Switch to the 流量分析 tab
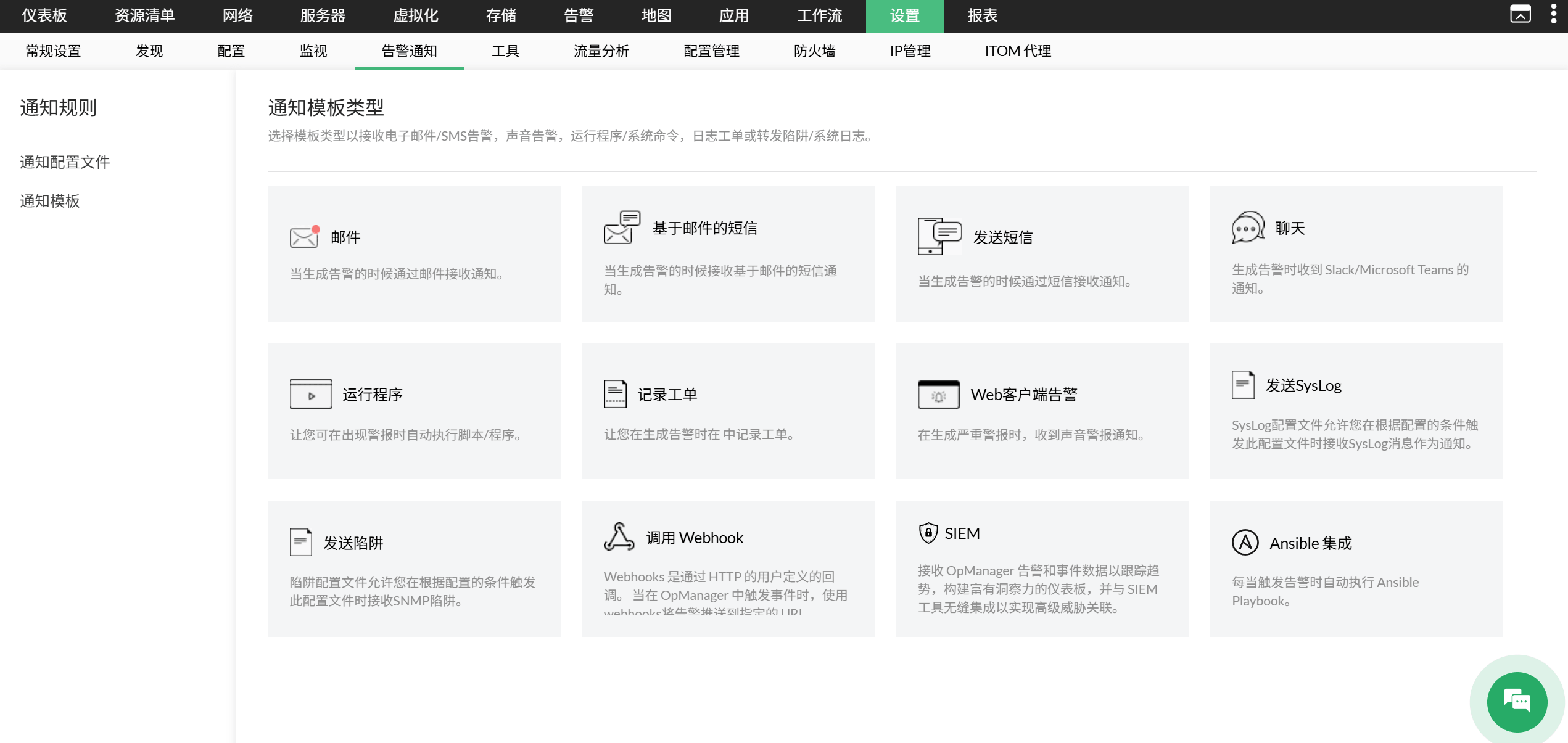The image size is (1568, 743). click(601, 51)
